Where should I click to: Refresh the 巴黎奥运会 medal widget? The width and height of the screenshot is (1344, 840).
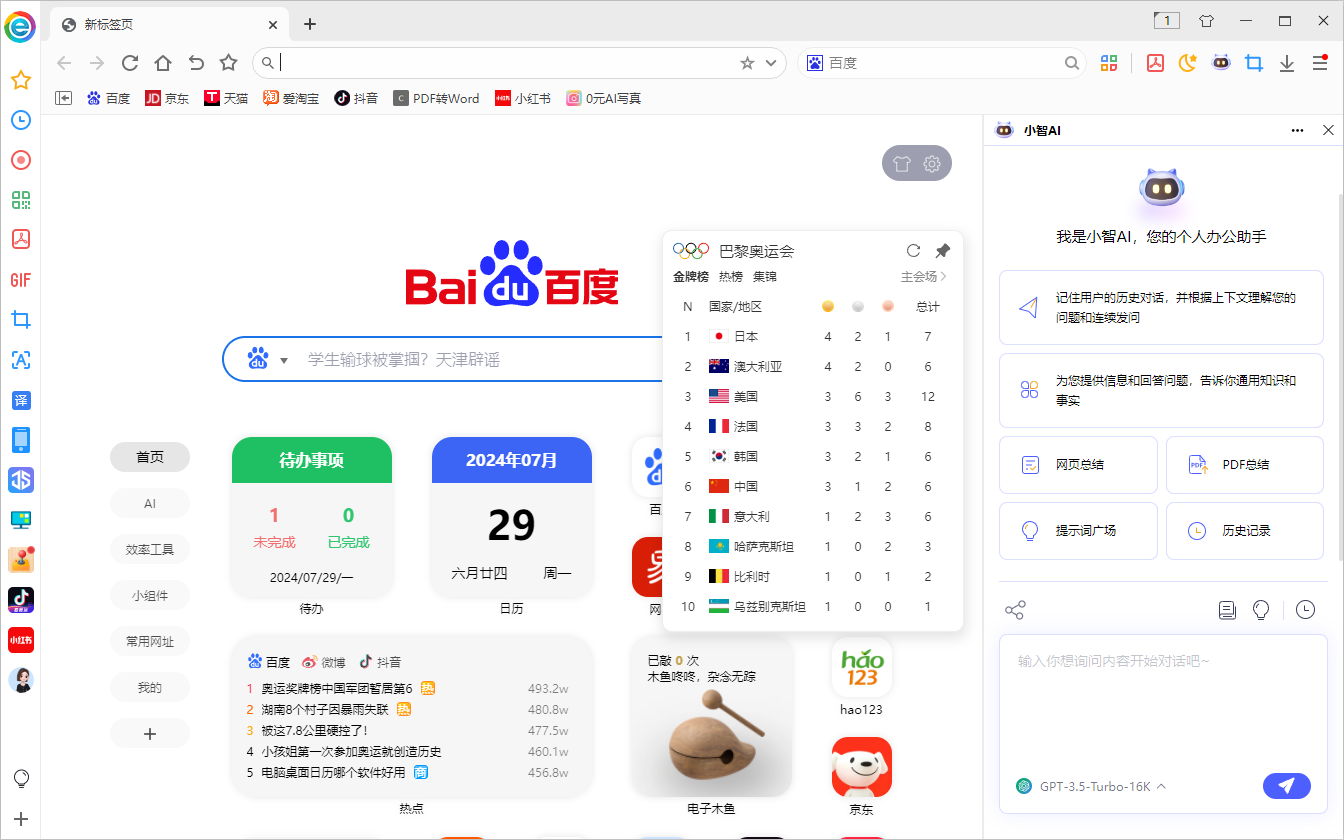click(x=913, y=250)
